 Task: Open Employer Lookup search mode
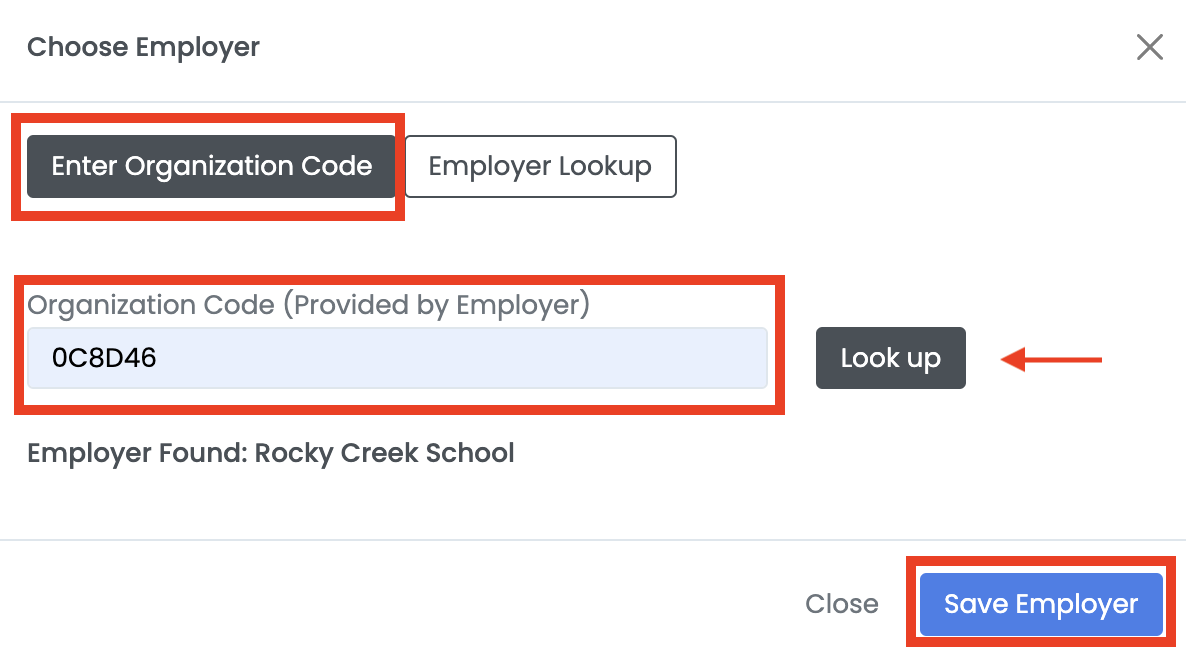pyautogui.click(x=540, y=166)
